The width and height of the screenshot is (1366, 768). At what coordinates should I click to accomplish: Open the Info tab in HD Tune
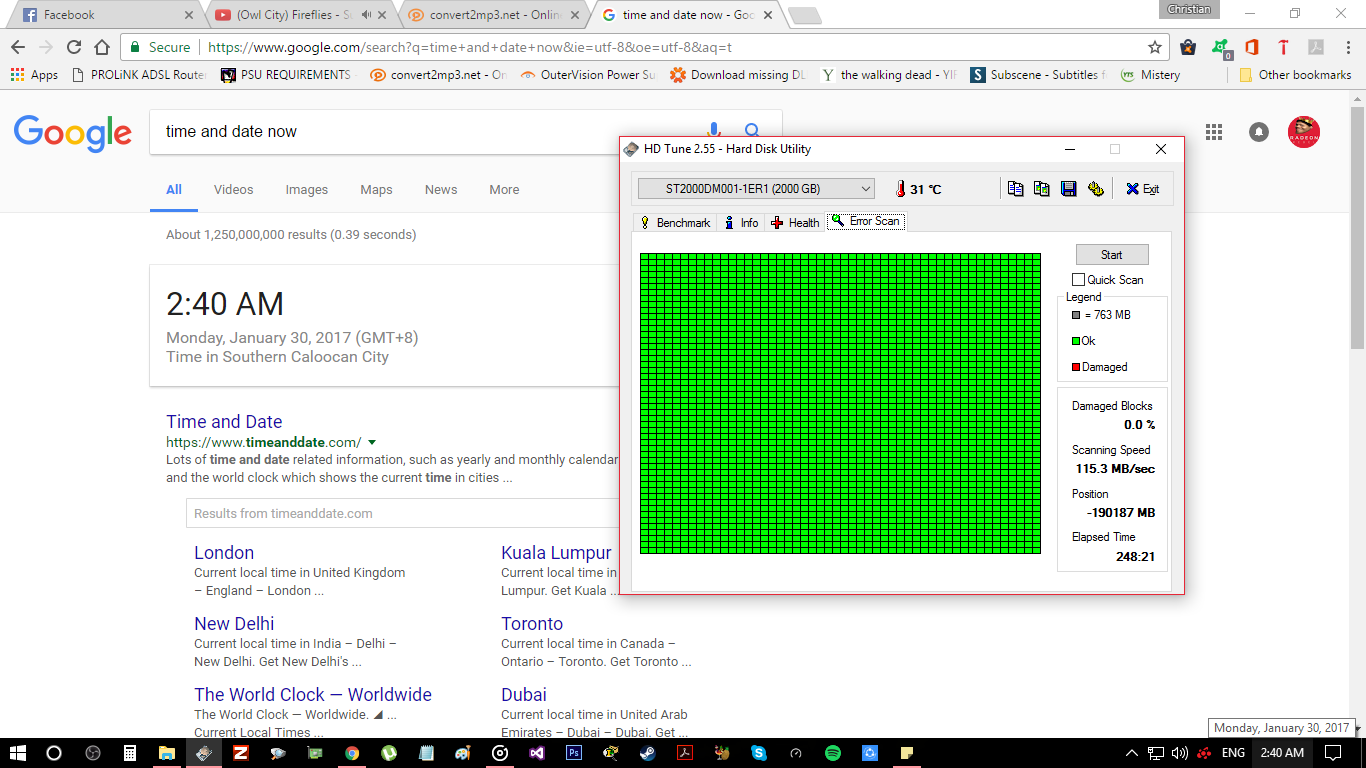pos(741,222)
